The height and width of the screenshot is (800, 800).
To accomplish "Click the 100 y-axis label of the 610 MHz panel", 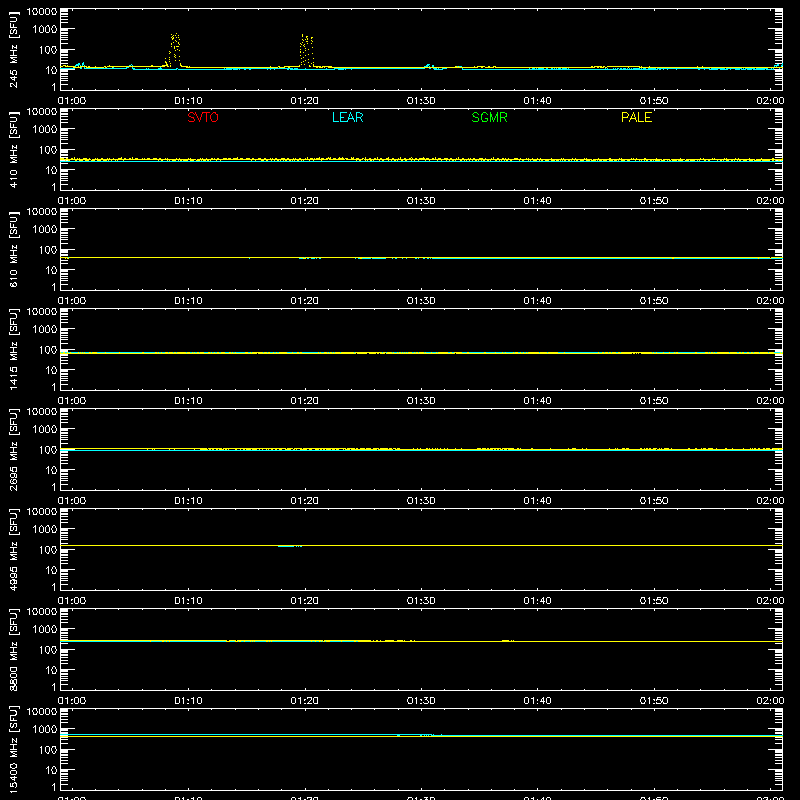I will click(48, 250).
